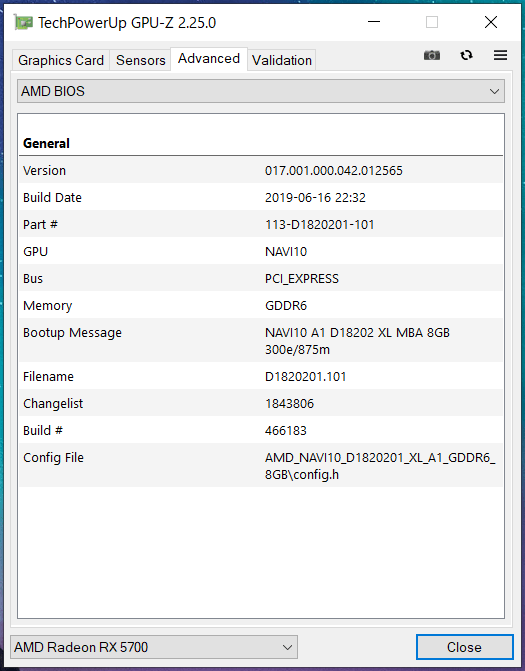Screen dimensions: 525x671
Task: Select the build date 2019-06-16 22:32
Action: 315,198
